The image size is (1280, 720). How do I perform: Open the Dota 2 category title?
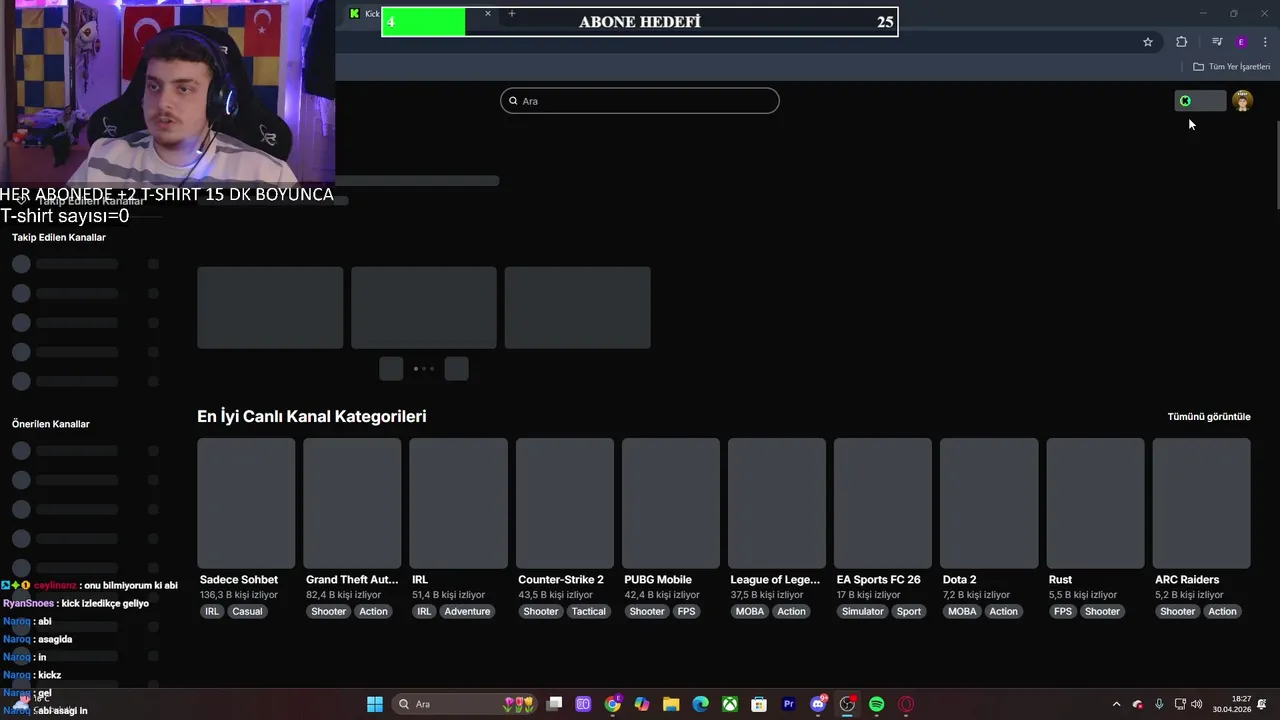pyautogui.click(x=960, y=580)
